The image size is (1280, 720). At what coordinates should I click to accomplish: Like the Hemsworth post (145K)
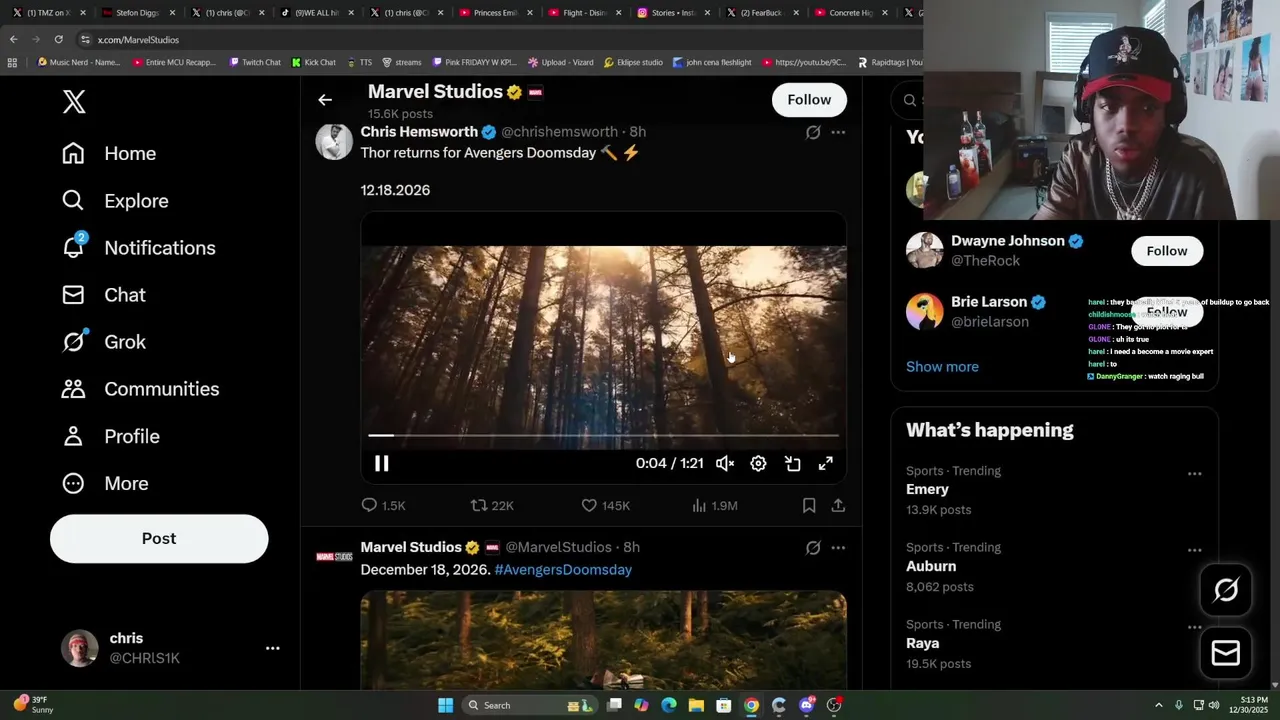point(606,505)
